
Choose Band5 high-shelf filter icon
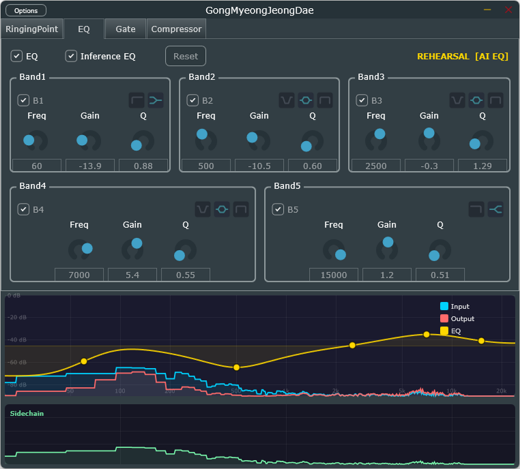coord(496,209)
